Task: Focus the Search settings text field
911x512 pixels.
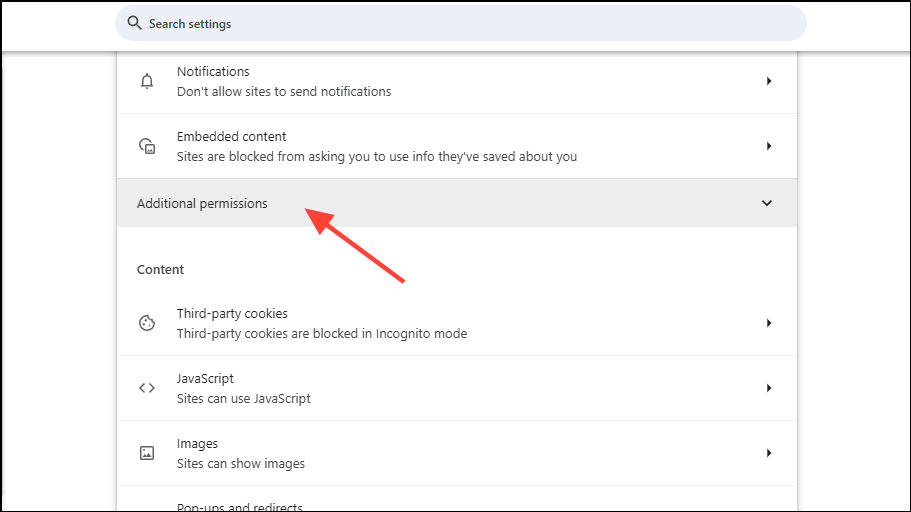Action: coord(460,23)
